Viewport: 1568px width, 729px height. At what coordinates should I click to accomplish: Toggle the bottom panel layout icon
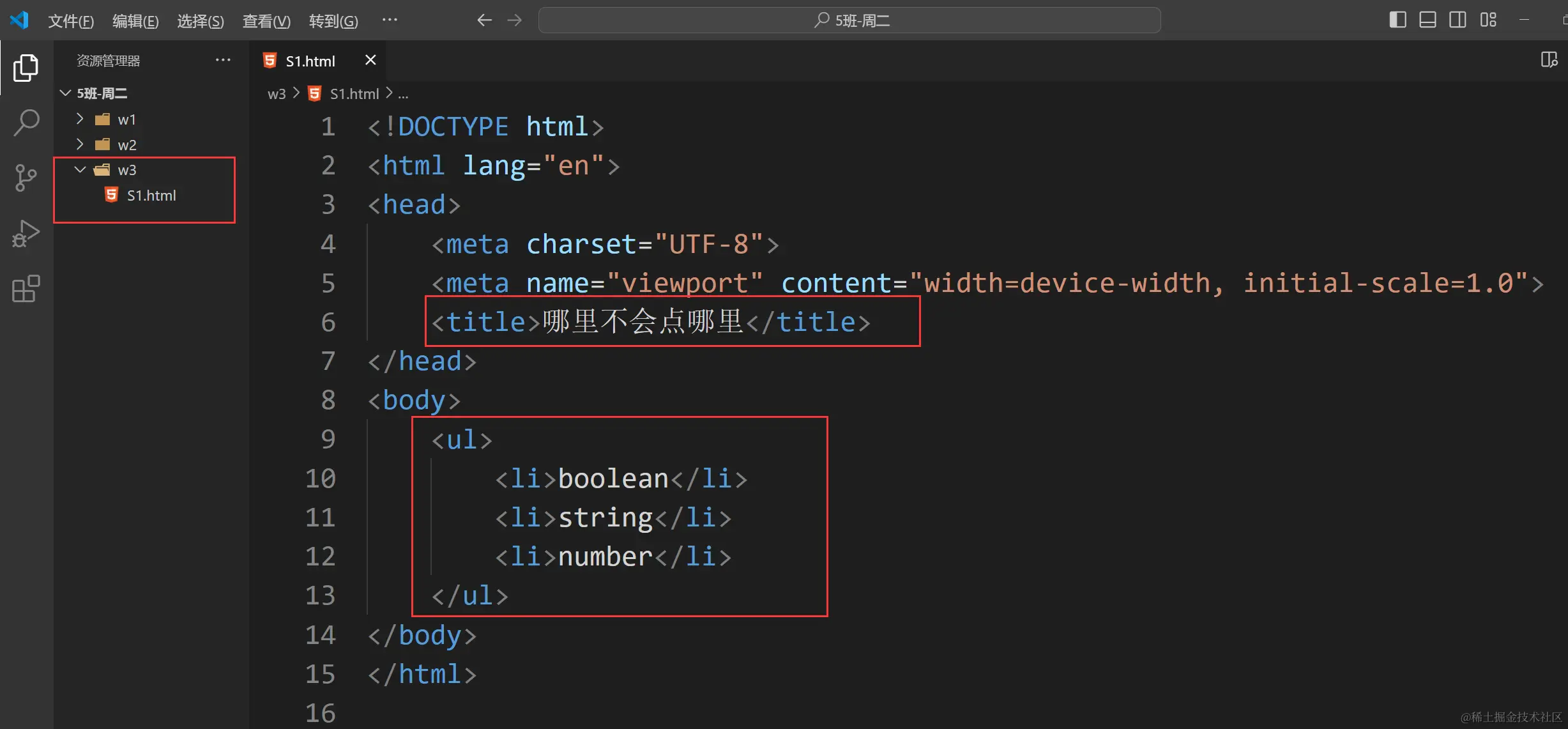1427,20
